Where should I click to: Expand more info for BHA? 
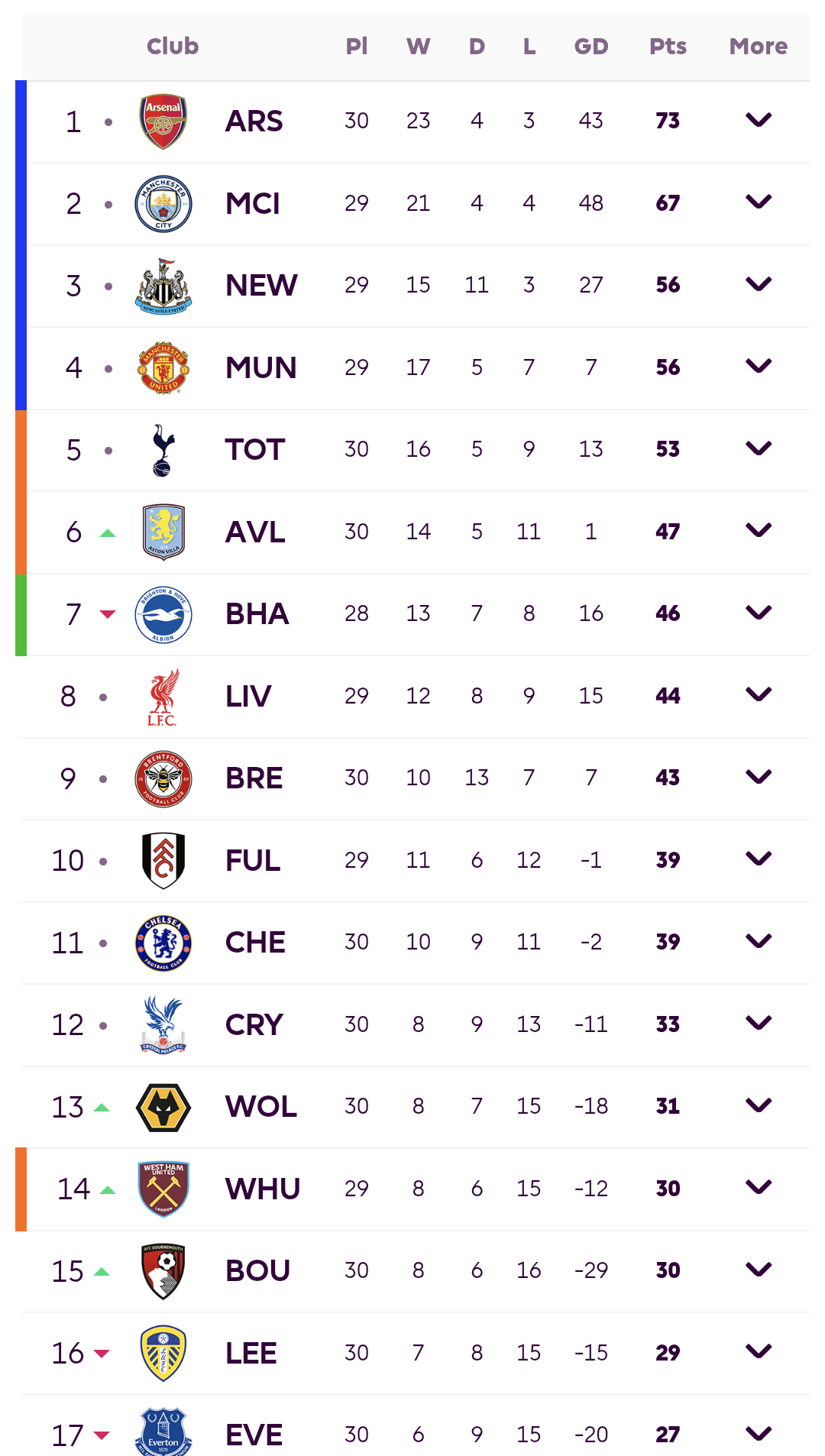tap(759, 613)
